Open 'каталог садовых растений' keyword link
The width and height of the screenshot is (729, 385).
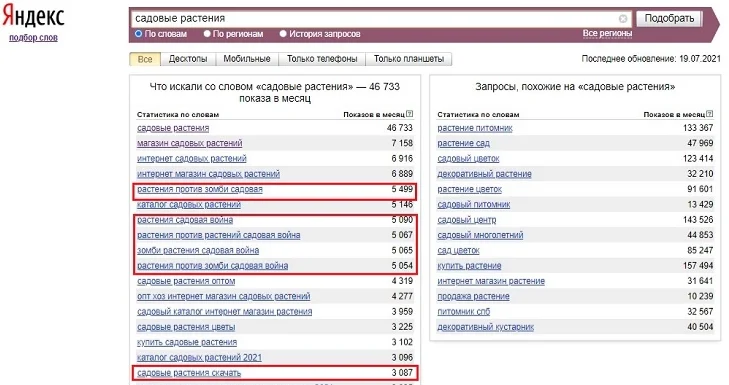(x=189, y=205)
